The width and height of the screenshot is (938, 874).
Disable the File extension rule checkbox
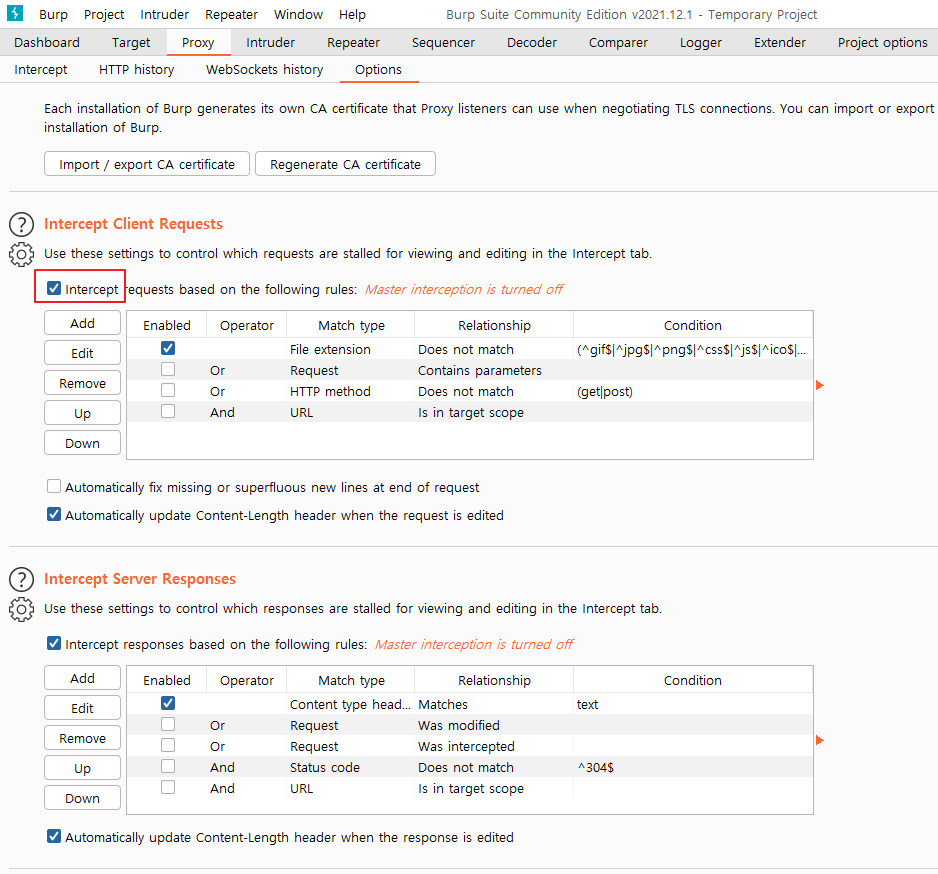click(168, 348)
